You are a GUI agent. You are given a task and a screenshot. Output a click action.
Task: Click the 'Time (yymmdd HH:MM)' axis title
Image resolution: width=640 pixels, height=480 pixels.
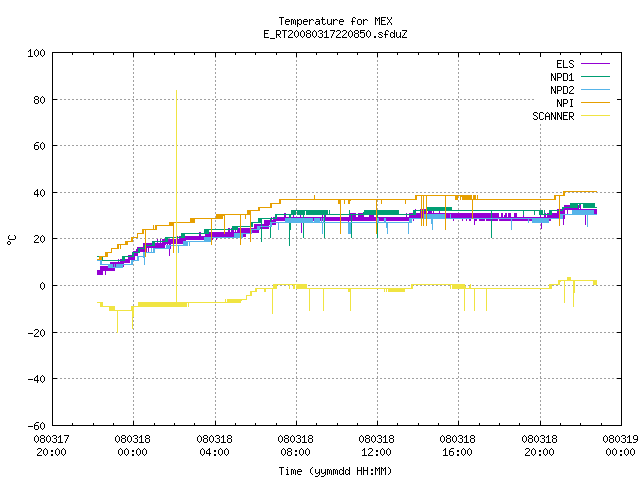tap(336, 471)
